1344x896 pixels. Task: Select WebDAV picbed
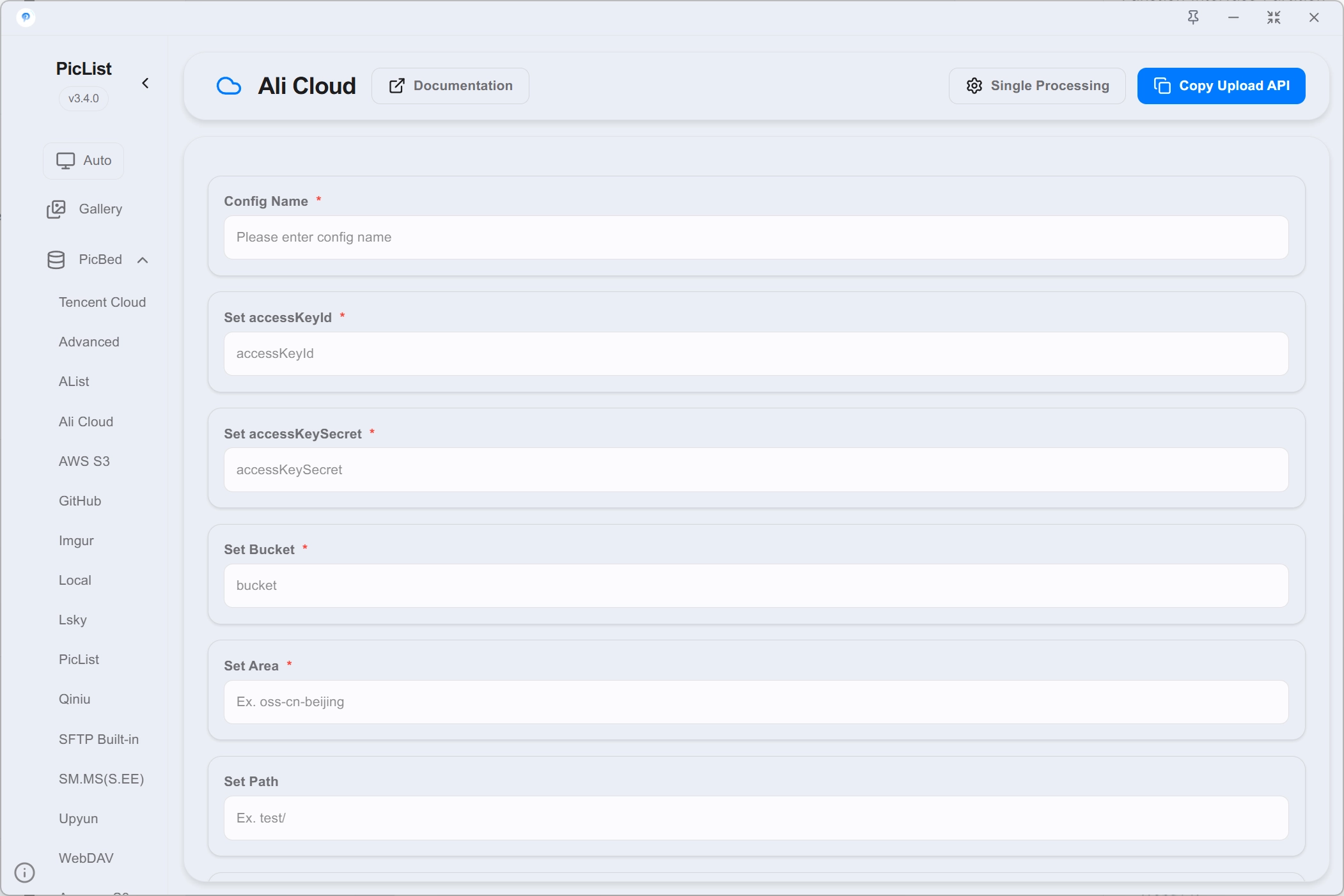[86, 858]
